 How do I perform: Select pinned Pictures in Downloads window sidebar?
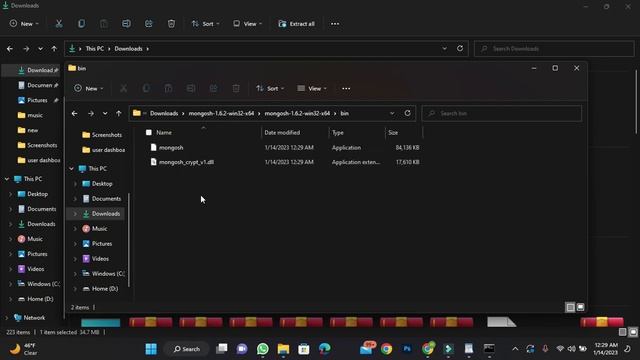[38, 100]
